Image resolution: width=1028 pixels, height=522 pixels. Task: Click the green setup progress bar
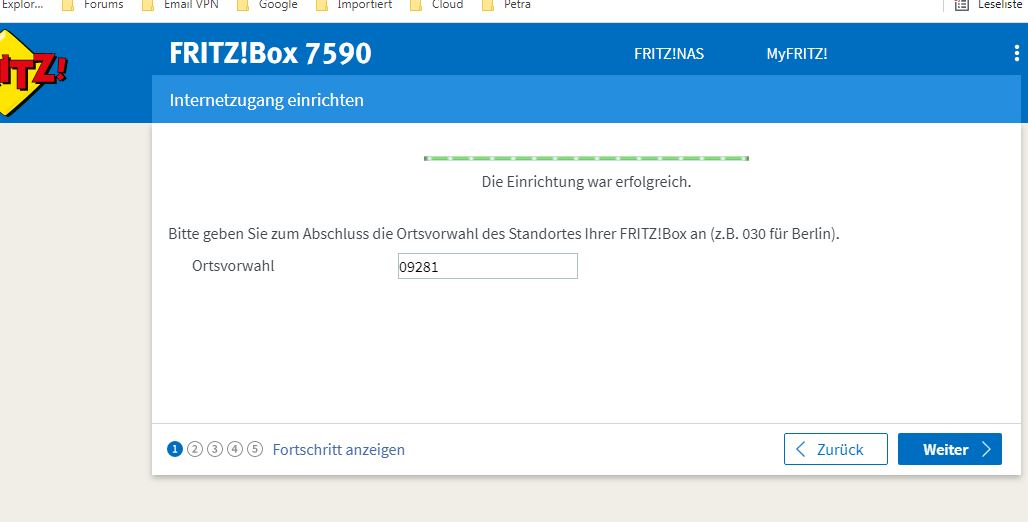click(586, 158)
